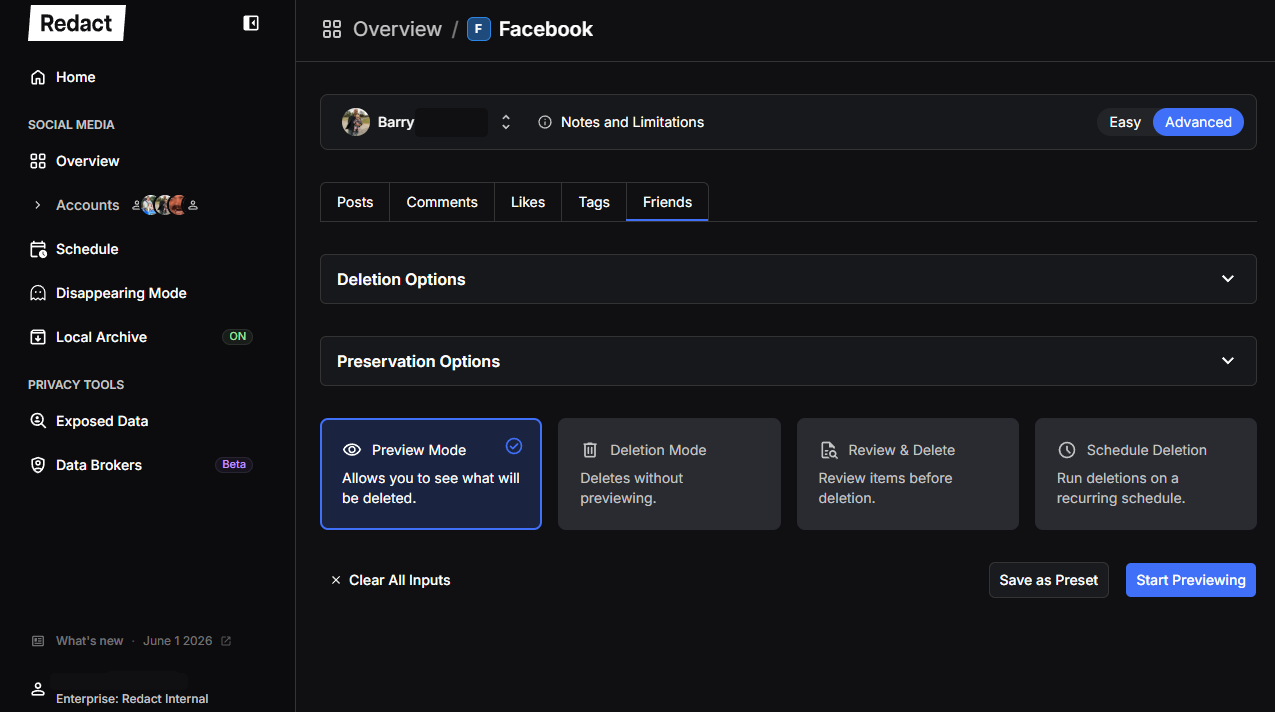
Task: Click the Save as Preset button
Action: (x=1049, y=580)
